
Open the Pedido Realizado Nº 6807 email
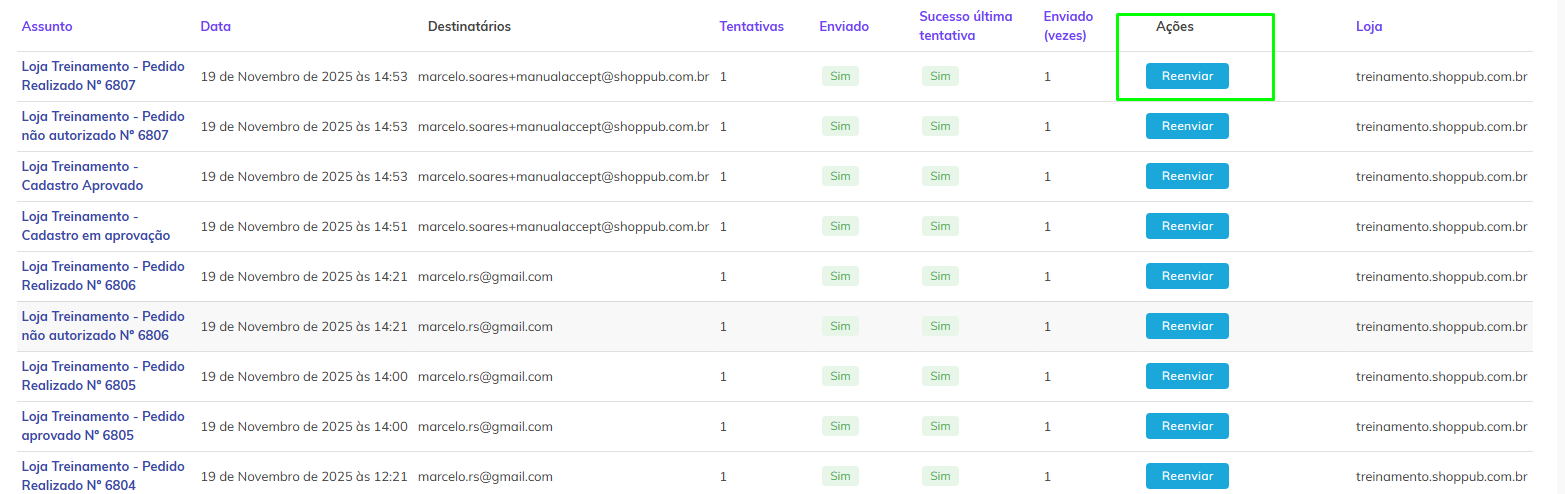click(103, 76)
